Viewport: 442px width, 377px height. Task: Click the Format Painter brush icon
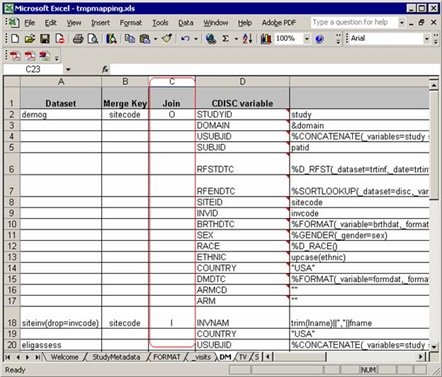pyautogui.click(x=167, y=39)
